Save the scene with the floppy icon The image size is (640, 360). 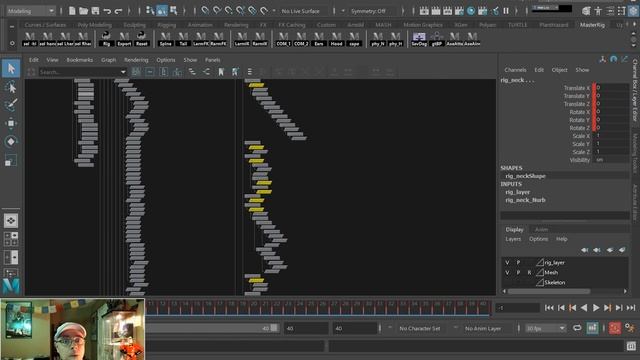pyautogui.click(x=96, y=11)
